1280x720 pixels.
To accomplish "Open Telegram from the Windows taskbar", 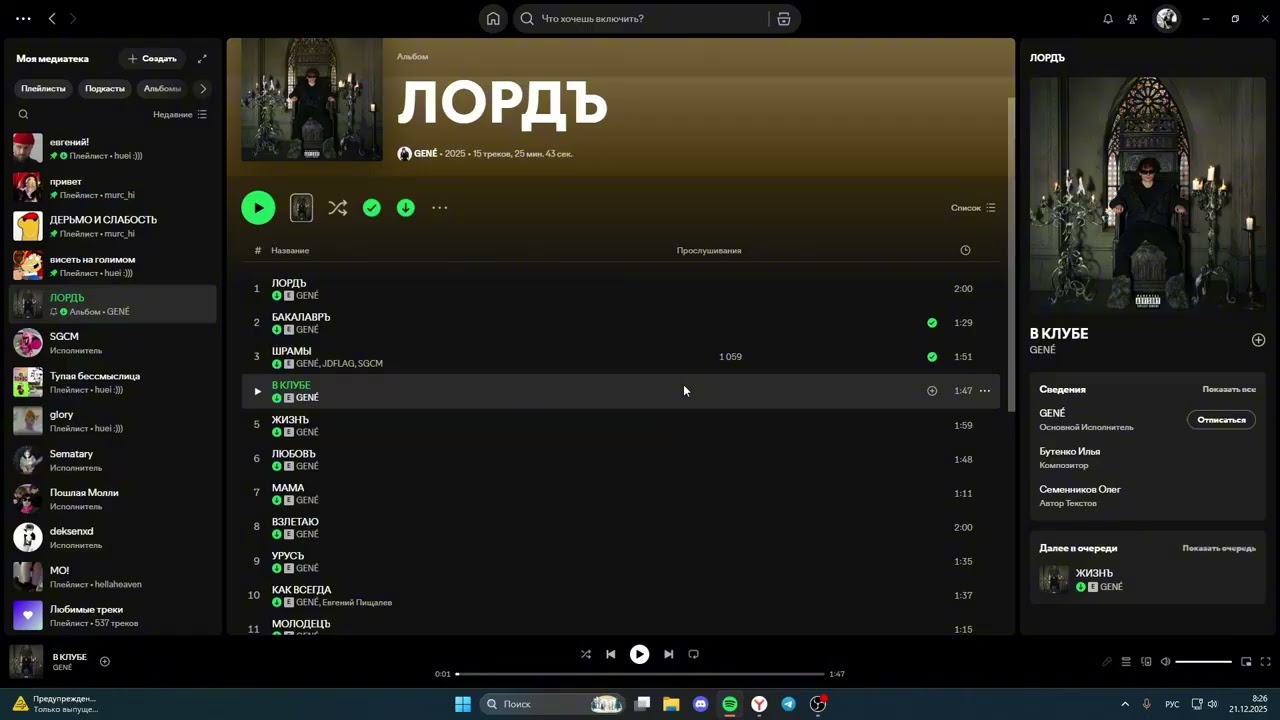I will point(789,704).
